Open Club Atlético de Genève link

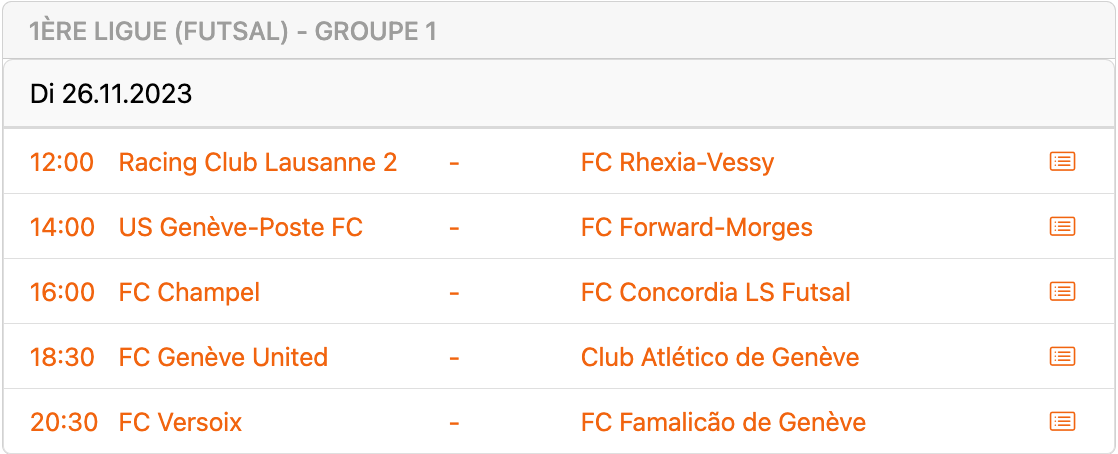tap(719, 357)
